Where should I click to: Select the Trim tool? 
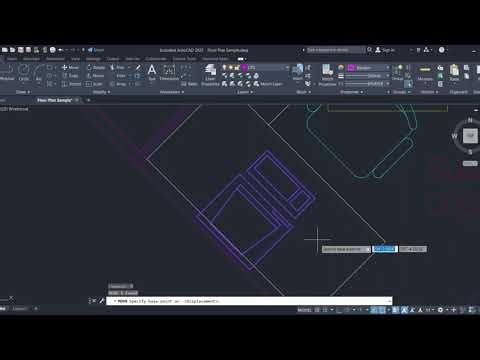click(119, 67)
